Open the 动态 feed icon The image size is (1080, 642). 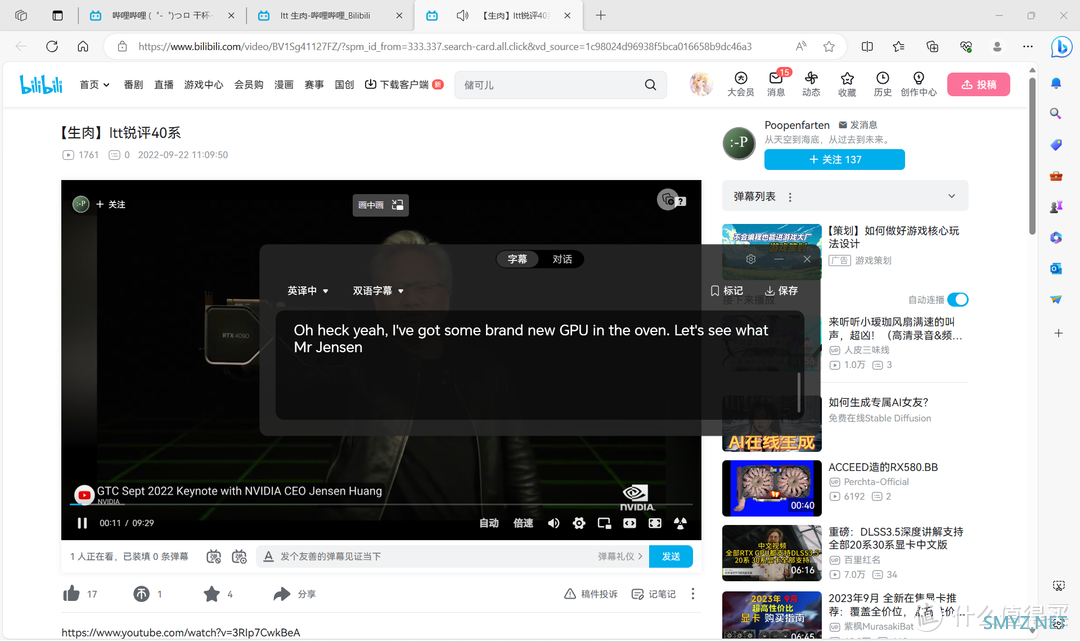(x=811, y=84)
